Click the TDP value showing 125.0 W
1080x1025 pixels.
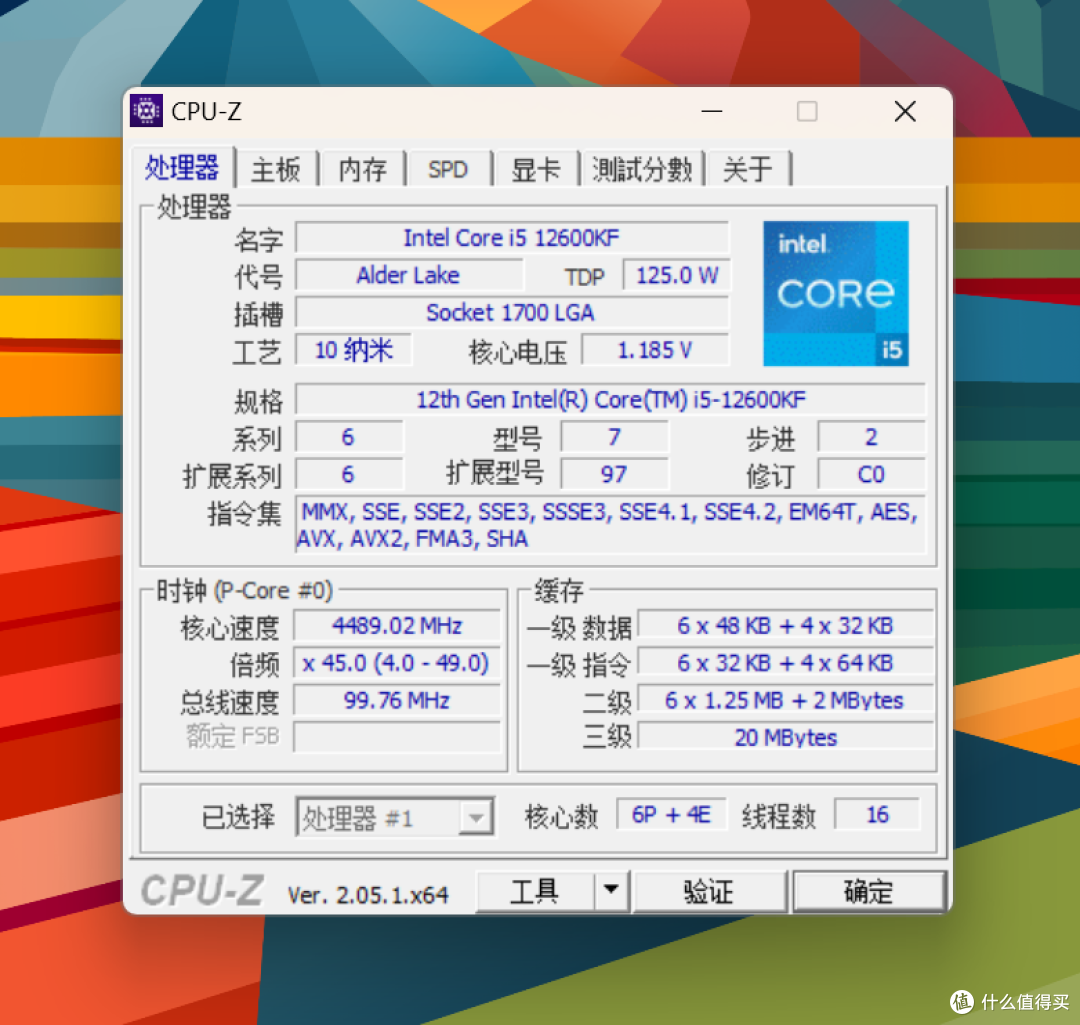[x=676, y=275]
